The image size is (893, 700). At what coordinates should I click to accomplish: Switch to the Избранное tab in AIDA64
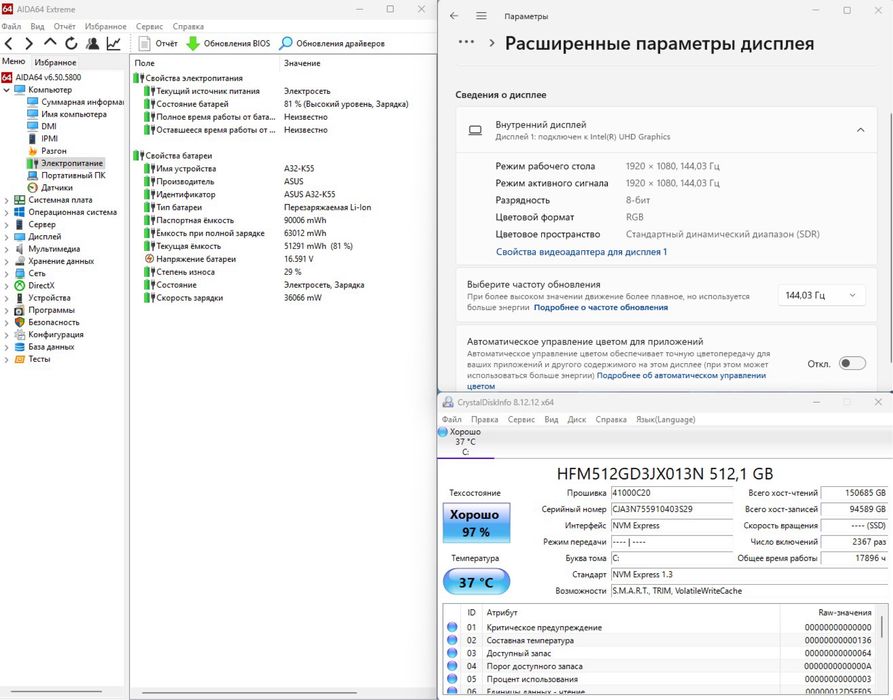(x=55, y=62)
